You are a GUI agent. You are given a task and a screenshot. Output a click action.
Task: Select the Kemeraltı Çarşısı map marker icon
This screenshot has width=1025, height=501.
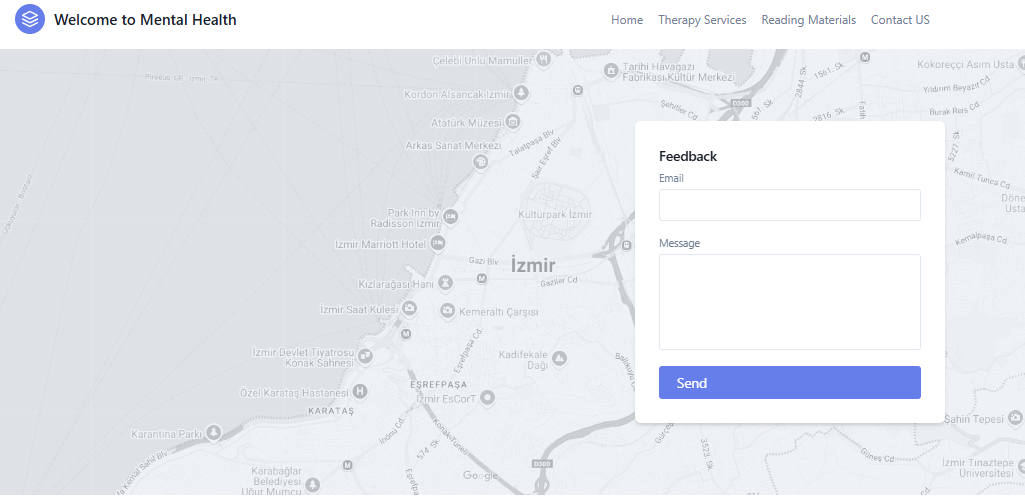click(x=447, y=310)
